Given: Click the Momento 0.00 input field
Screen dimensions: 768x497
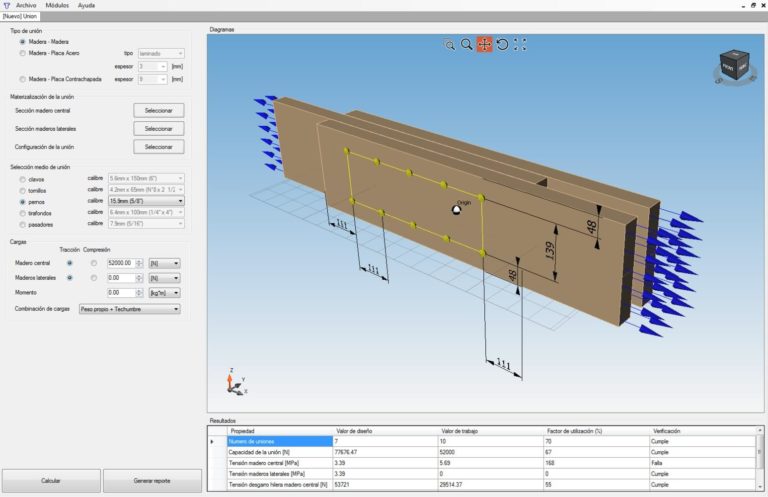Looking at the screenshot, I should tap(121, 293).
